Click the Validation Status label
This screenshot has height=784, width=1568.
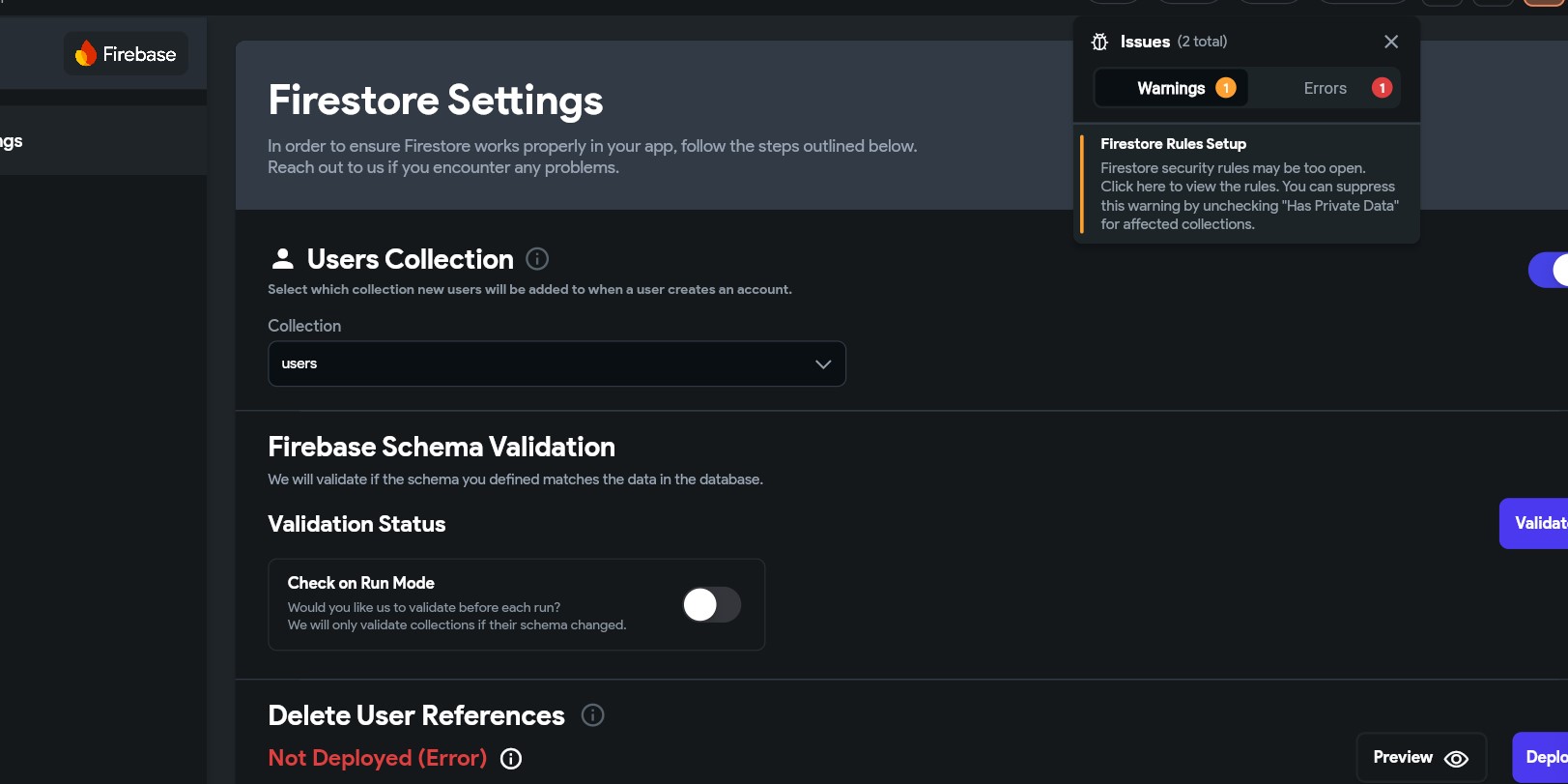click(x=356, y=524)
